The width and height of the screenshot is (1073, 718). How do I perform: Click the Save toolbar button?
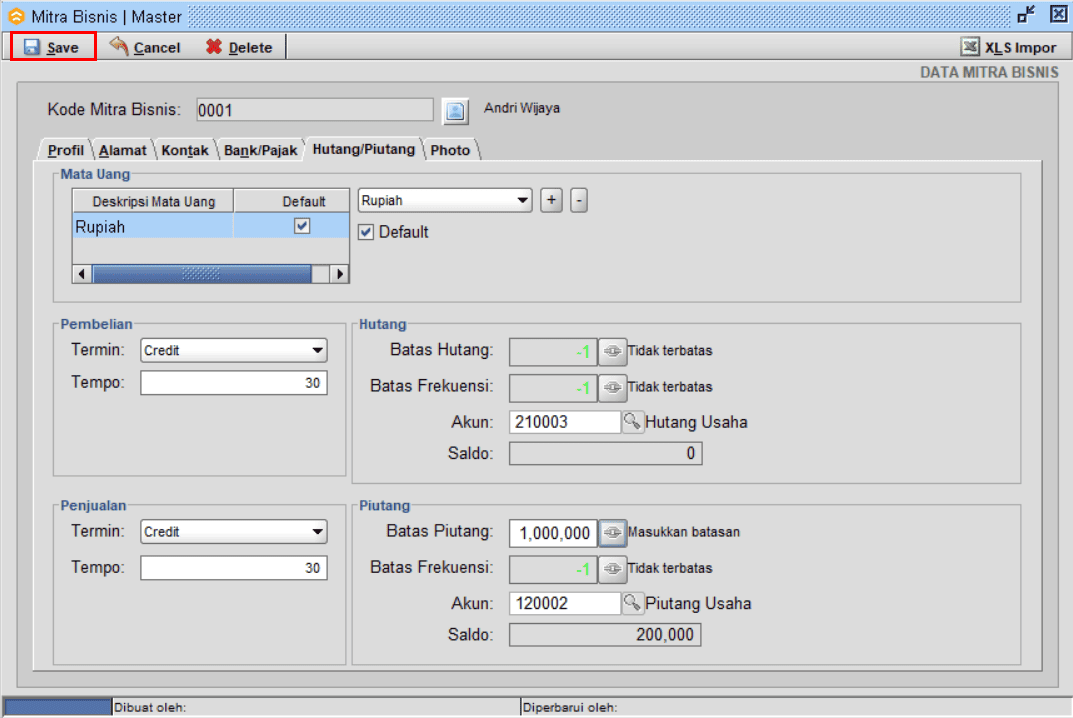[x=53, y=47]
